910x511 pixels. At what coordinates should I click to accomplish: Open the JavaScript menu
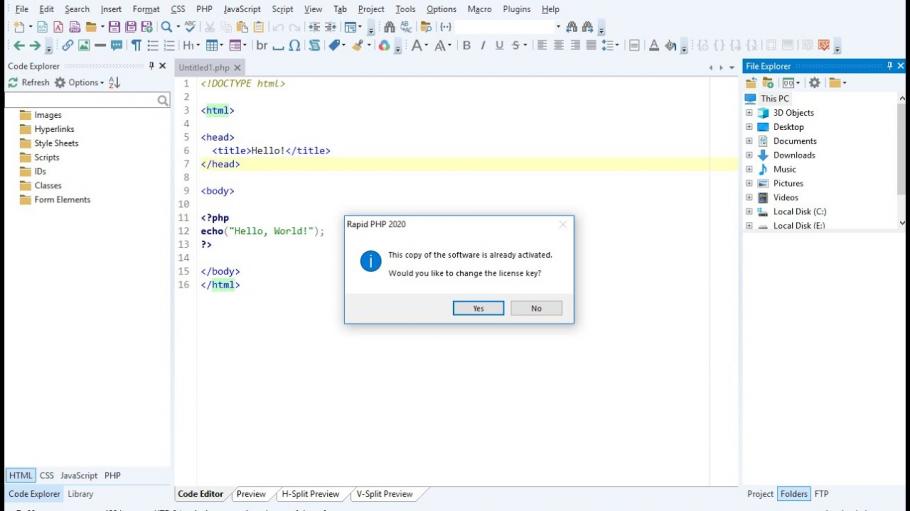click(x=242, y=9)
